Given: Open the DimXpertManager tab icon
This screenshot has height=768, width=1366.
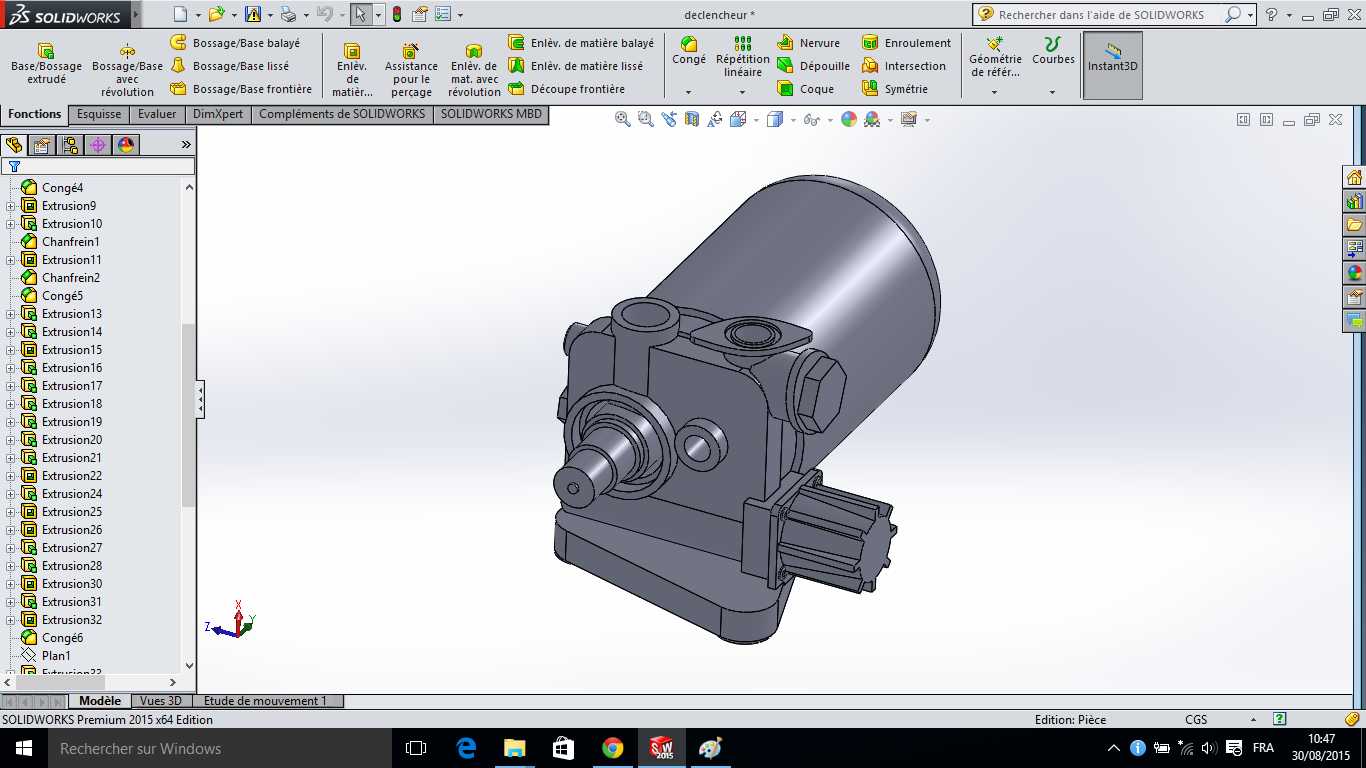Looking at the screenshot, I should [x=98, y=145].
